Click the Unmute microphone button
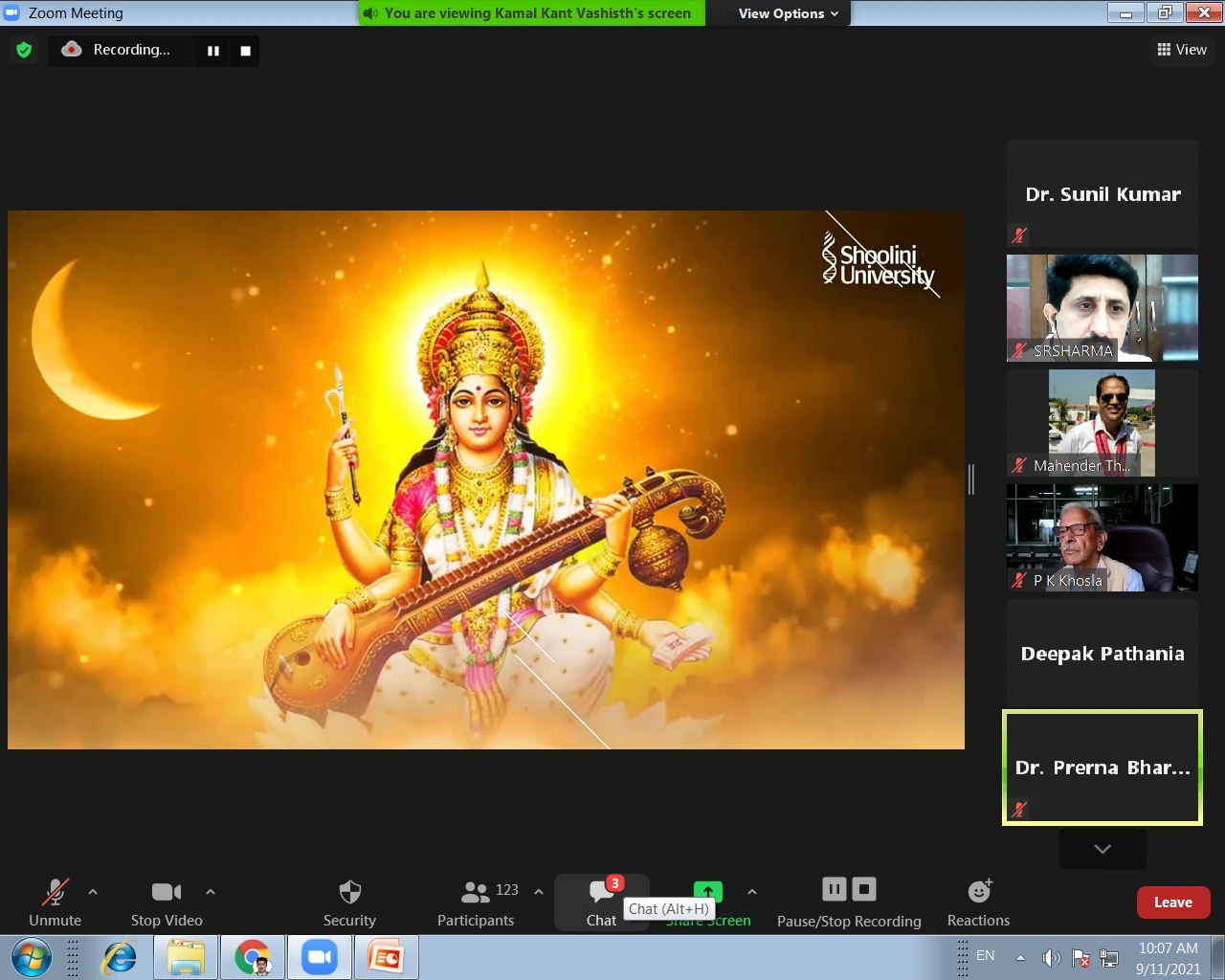The height and width of the screenshot is (980, 1225). click(x=55, y=903)
